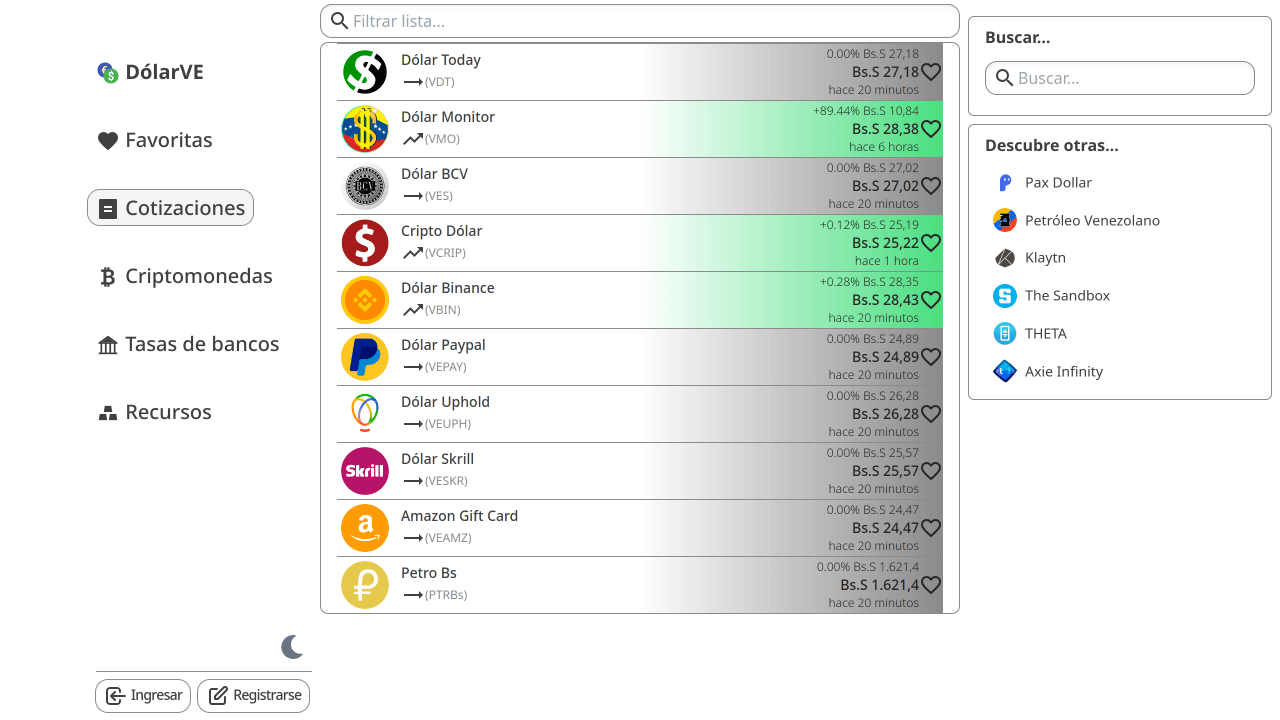Click the Amazon Gift Card logo
This screenshot has width=1280, height=720.
tap(365, 528)
